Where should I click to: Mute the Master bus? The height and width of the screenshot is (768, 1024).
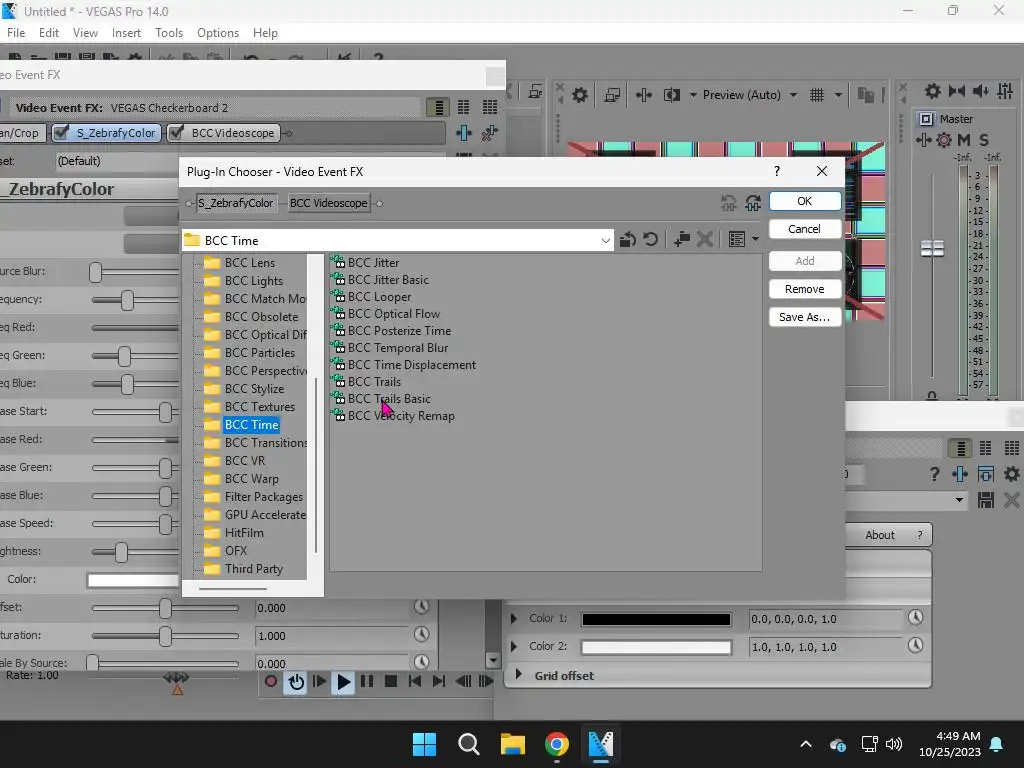pos(963,140)
